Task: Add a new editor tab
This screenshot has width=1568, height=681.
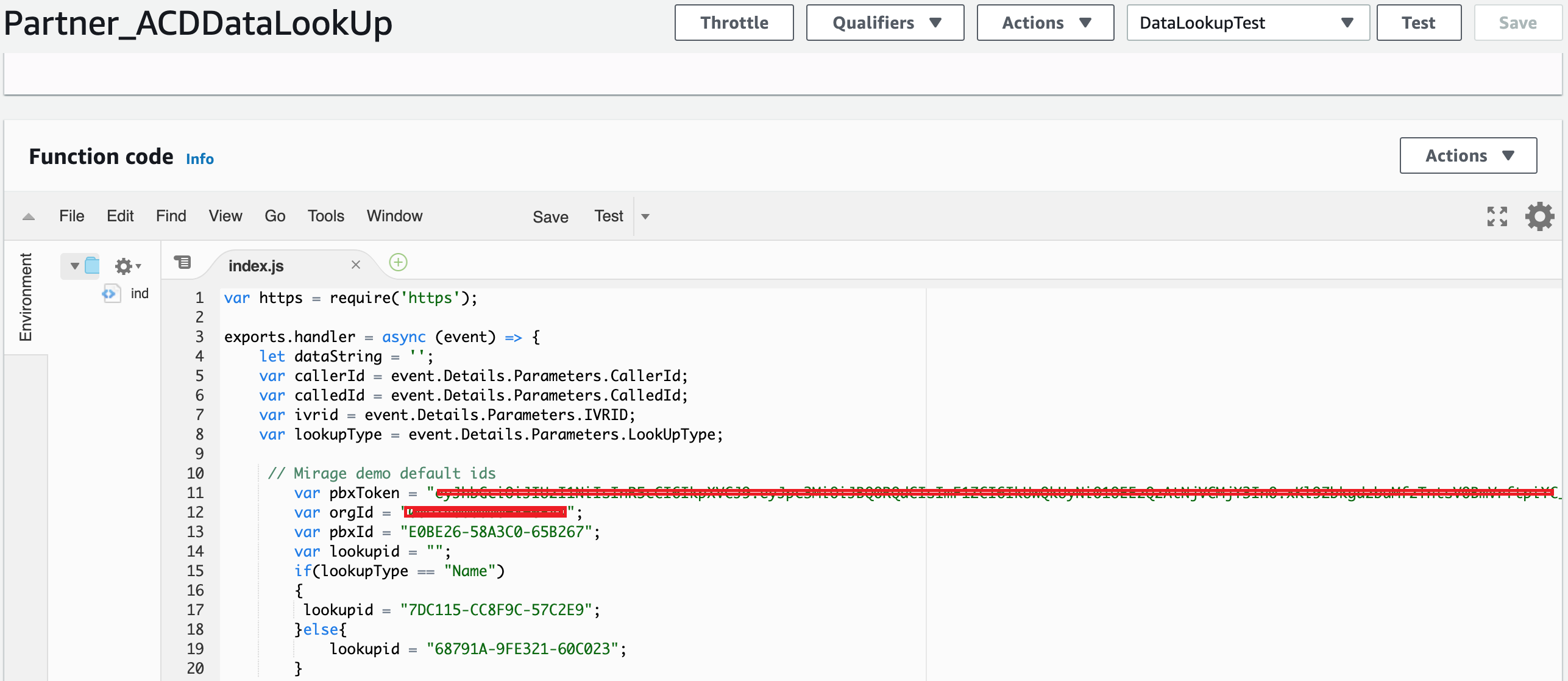Action: tap(398, 263)
